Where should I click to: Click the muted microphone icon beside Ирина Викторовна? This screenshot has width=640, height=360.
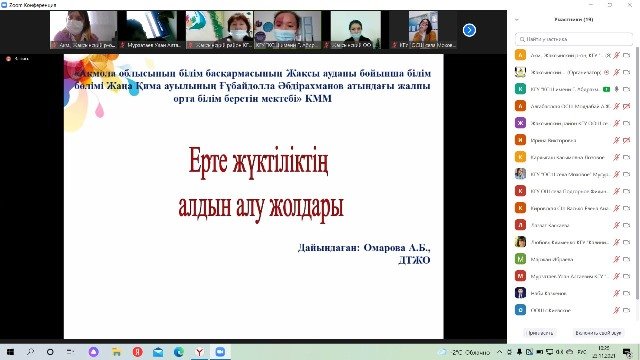click(616, 140)
